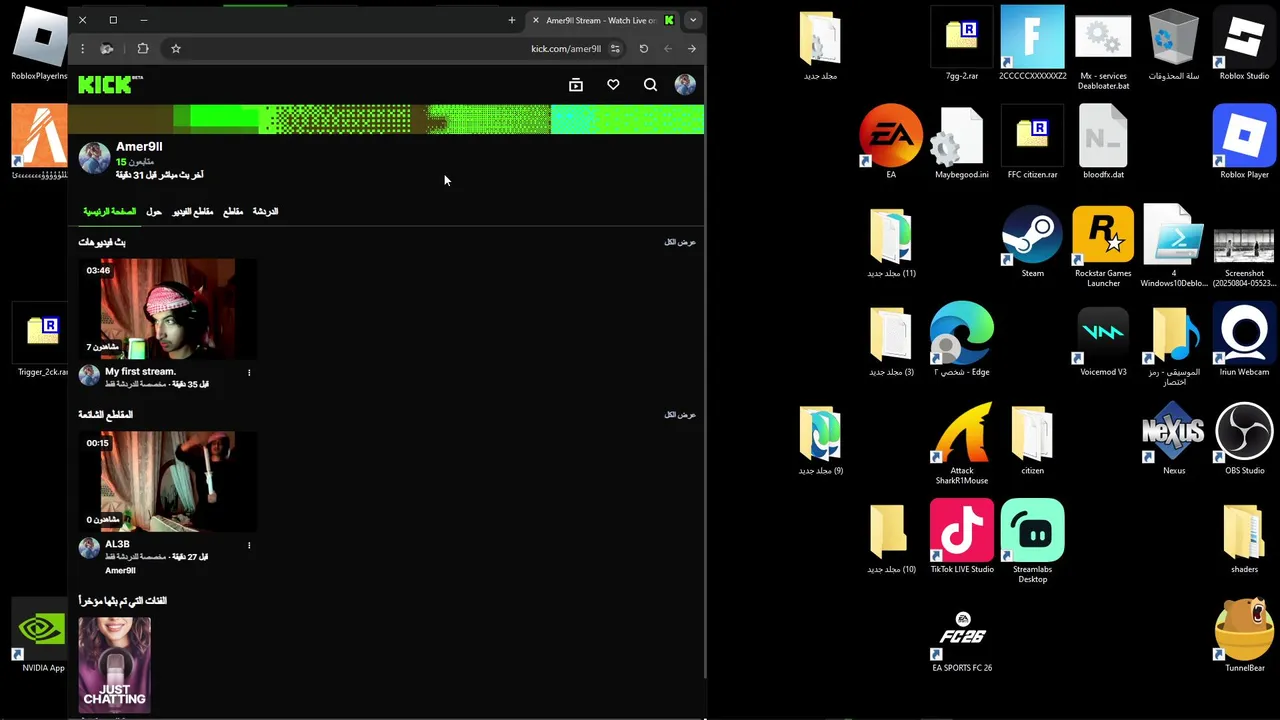Select the Roblox Player desktop icon

pos(1244,142)
